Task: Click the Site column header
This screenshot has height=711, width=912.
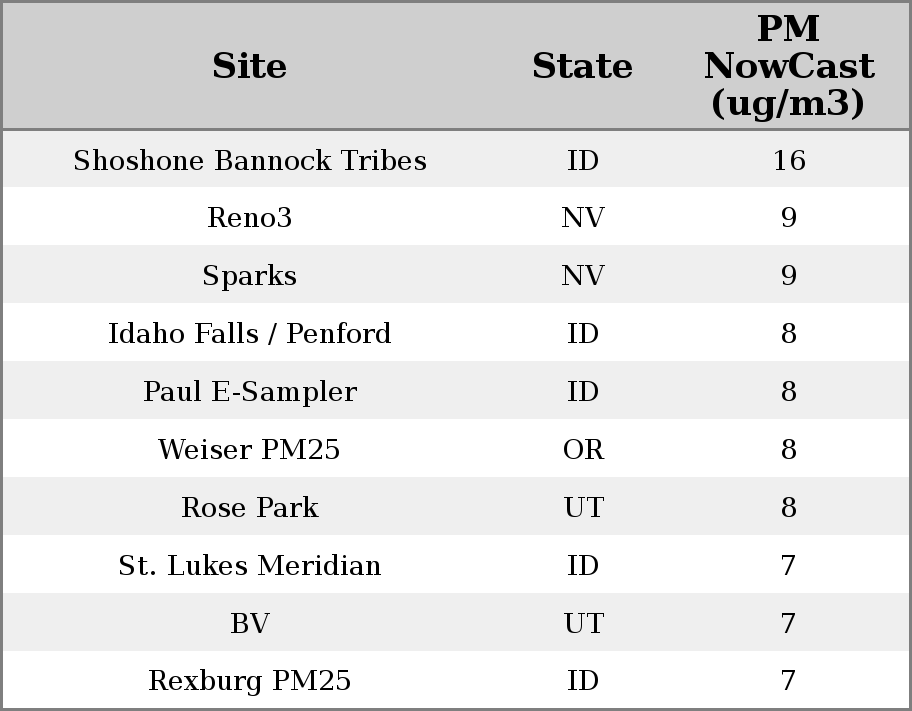Action: point(249,66)
